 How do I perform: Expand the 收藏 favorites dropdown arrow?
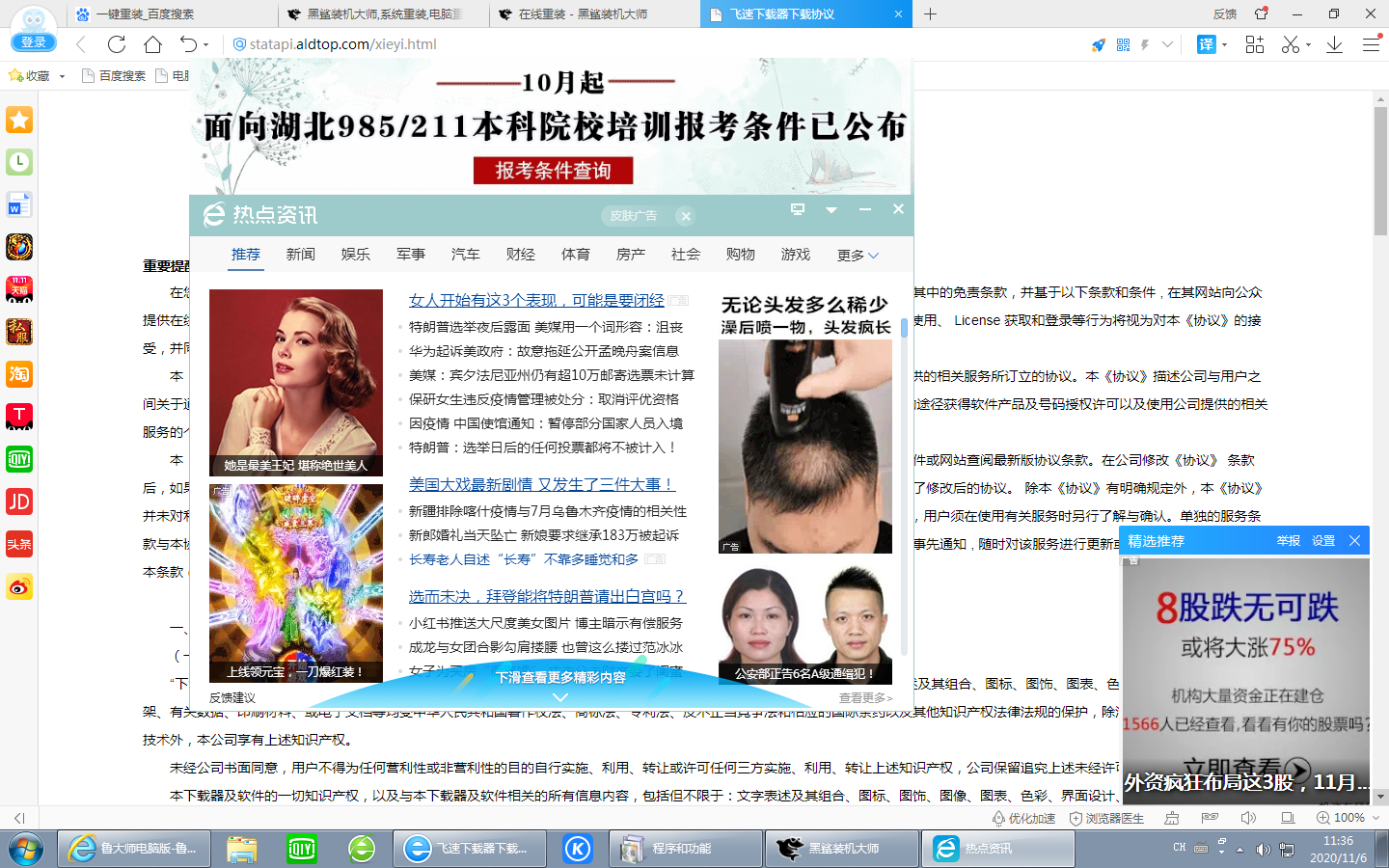[62, 76]
